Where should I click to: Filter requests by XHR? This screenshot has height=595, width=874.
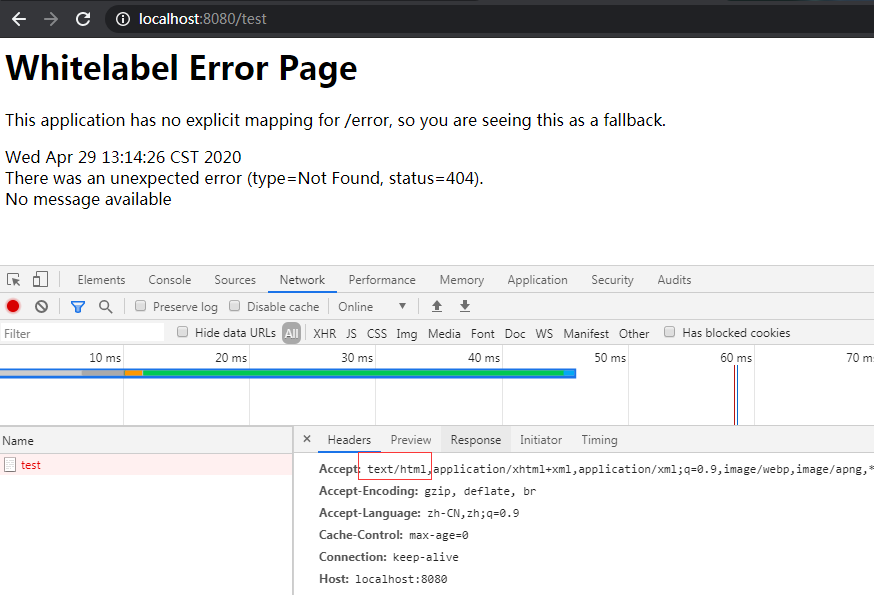pos(324,333)
